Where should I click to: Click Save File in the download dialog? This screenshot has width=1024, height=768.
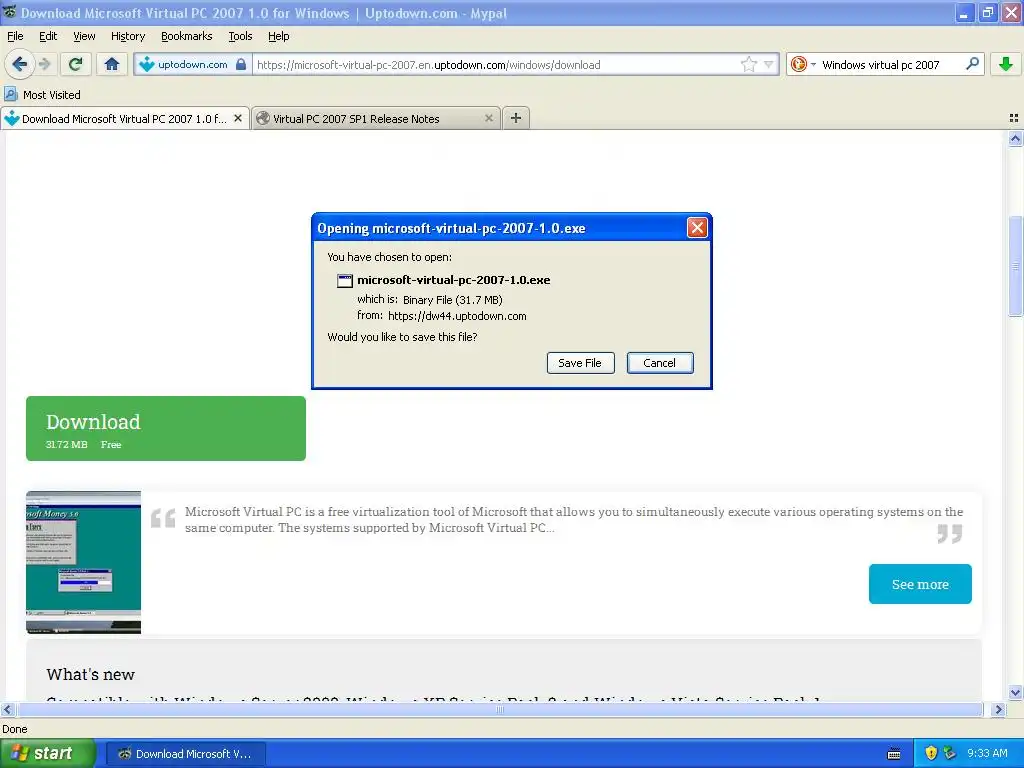(x=580, y=363)
